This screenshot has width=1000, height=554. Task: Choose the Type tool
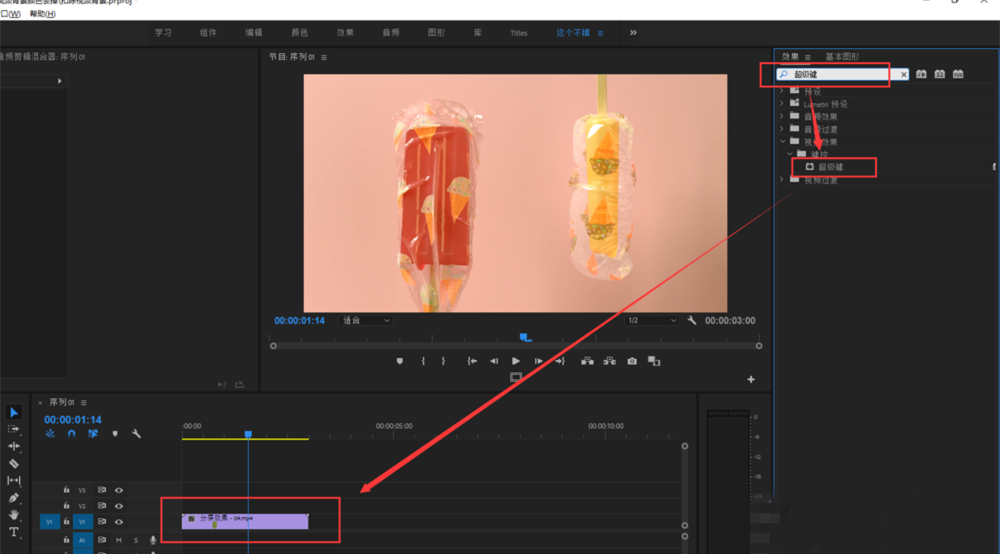tap(14, 532)
